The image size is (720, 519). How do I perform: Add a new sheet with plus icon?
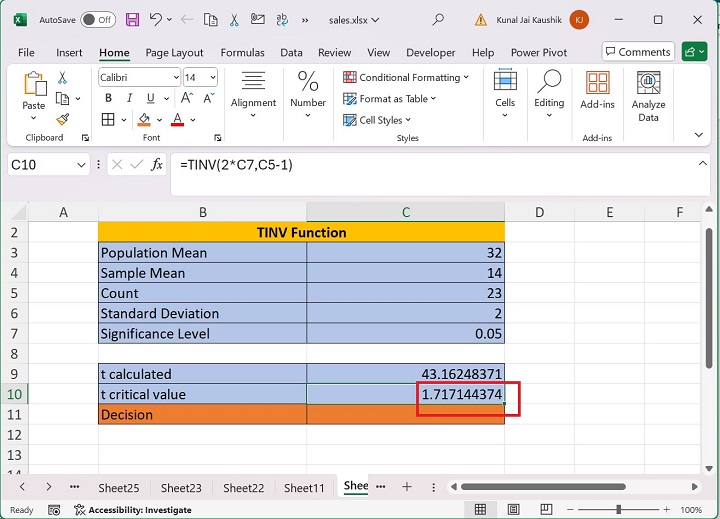[x=407, y=487]
